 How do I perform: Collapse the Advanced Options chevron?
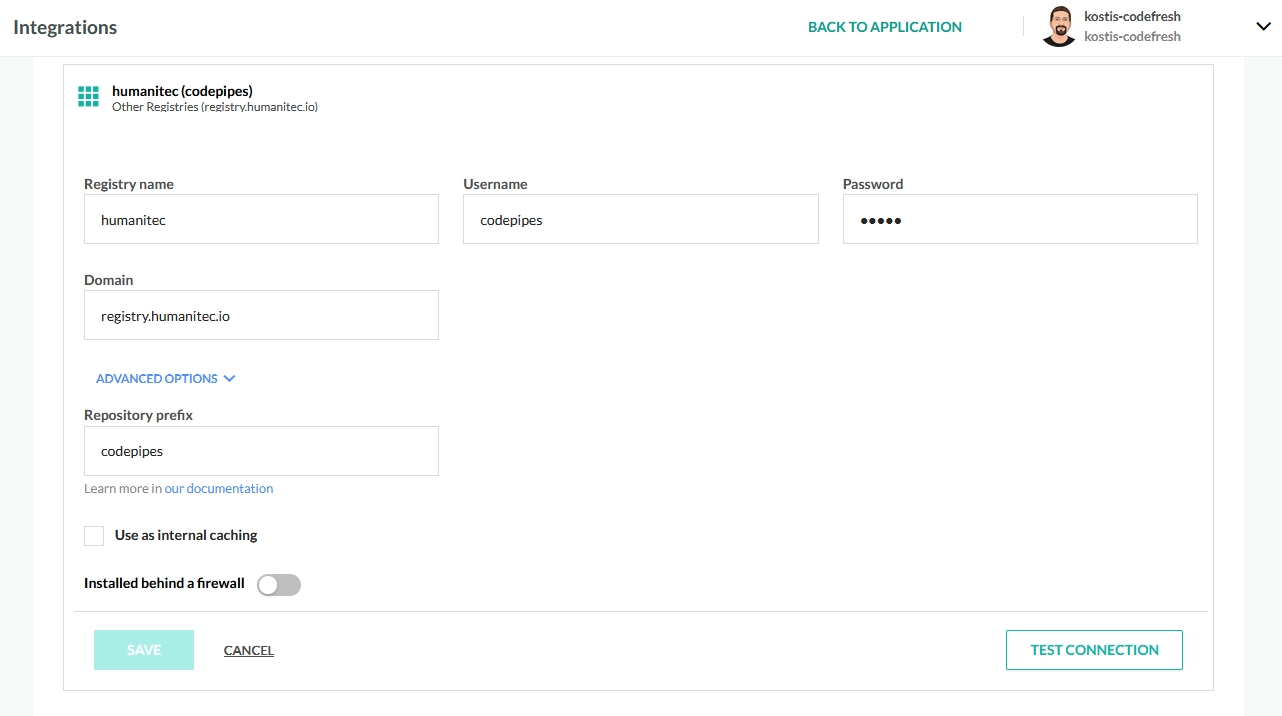[x=229, y=379]
